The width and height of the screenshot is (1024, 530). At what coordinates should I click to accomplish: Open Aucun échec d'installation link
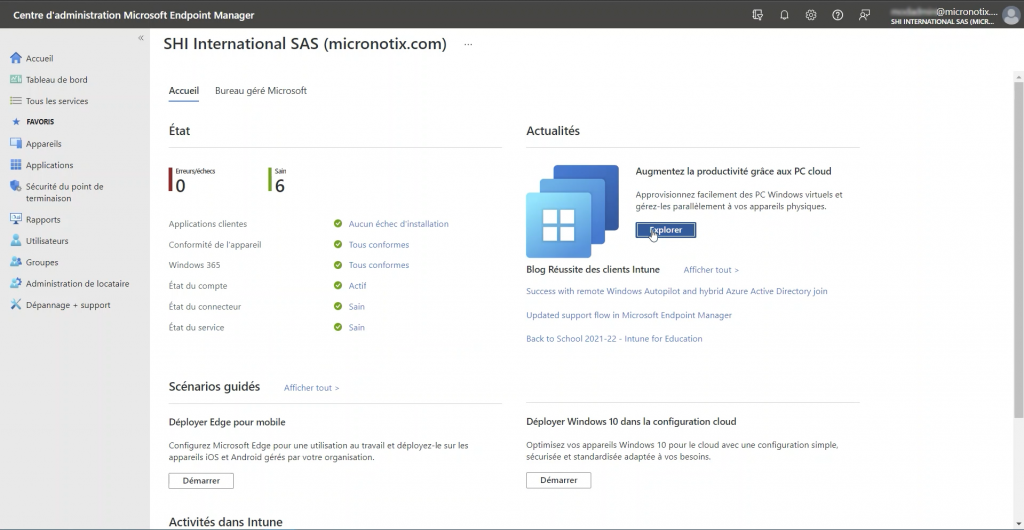click(398, 224)
